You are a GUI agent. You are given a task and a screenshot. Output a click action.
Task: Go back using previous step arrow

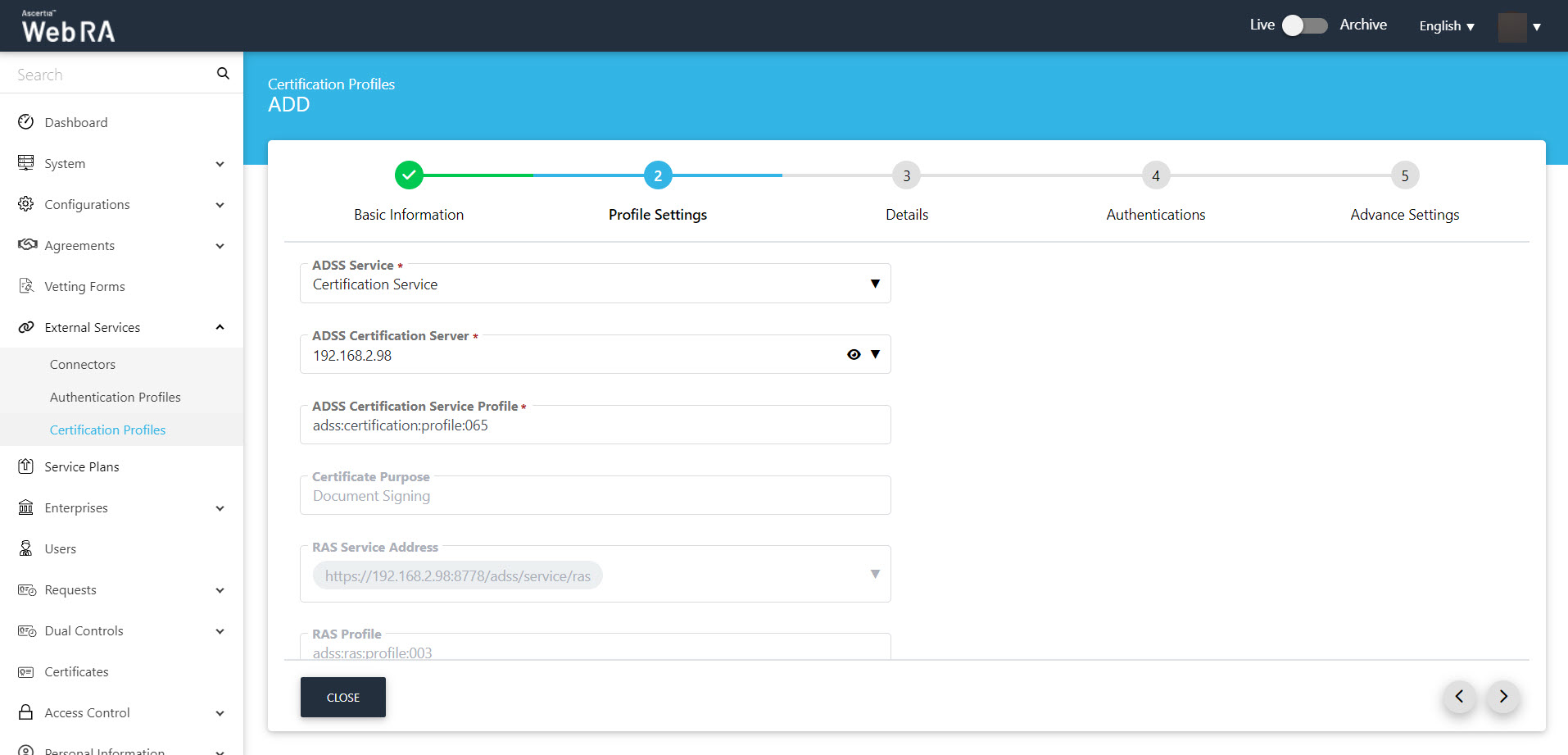[x=1459, y=697]
